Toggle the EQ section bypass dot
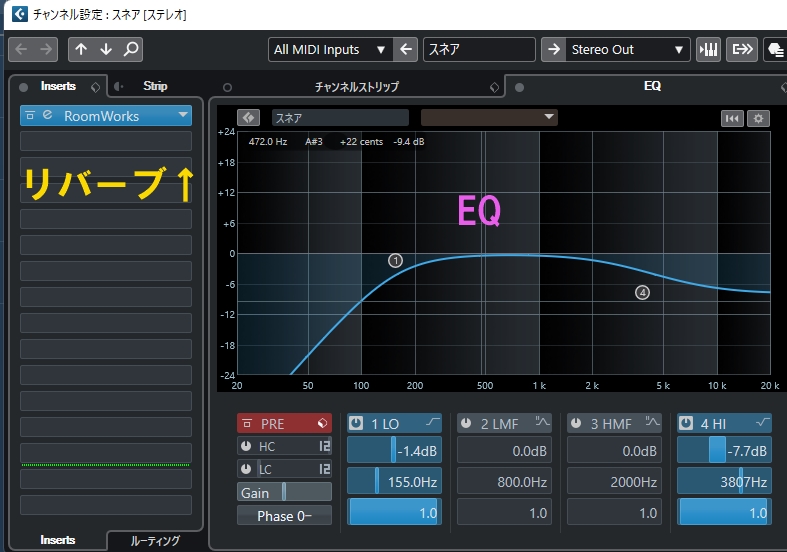This screenshot has height=552, width=787. point(519,87)
